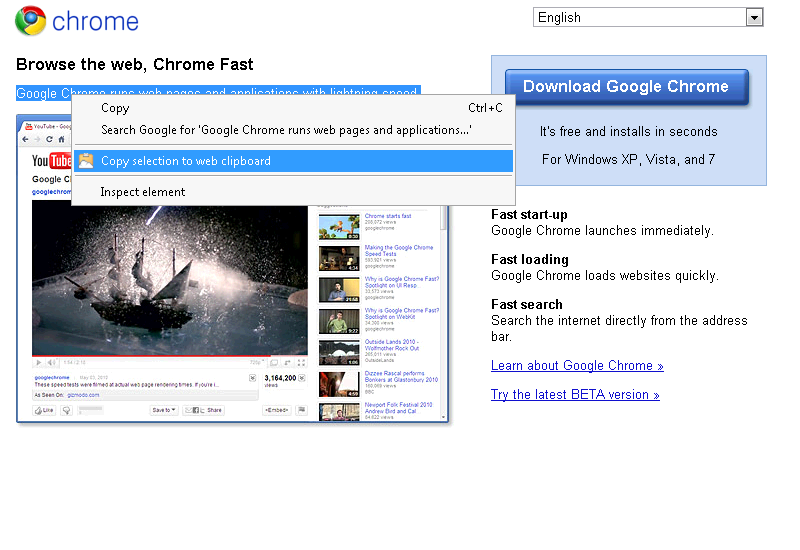
Task: Choose Copy selection to web clipboard
Action: click(x=294, y=161)
